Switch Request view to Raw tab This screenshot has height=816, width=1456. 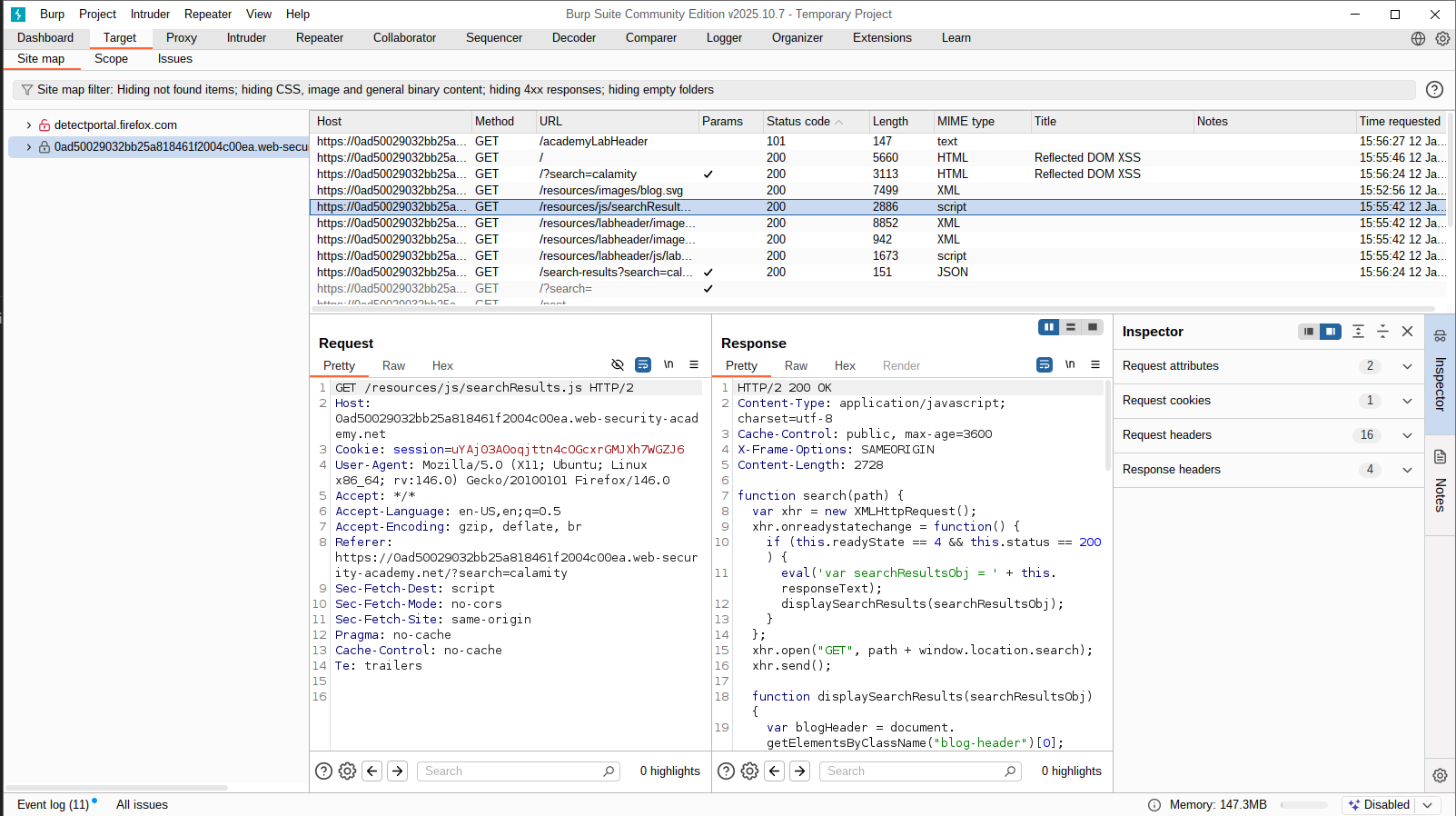[393, 365]
